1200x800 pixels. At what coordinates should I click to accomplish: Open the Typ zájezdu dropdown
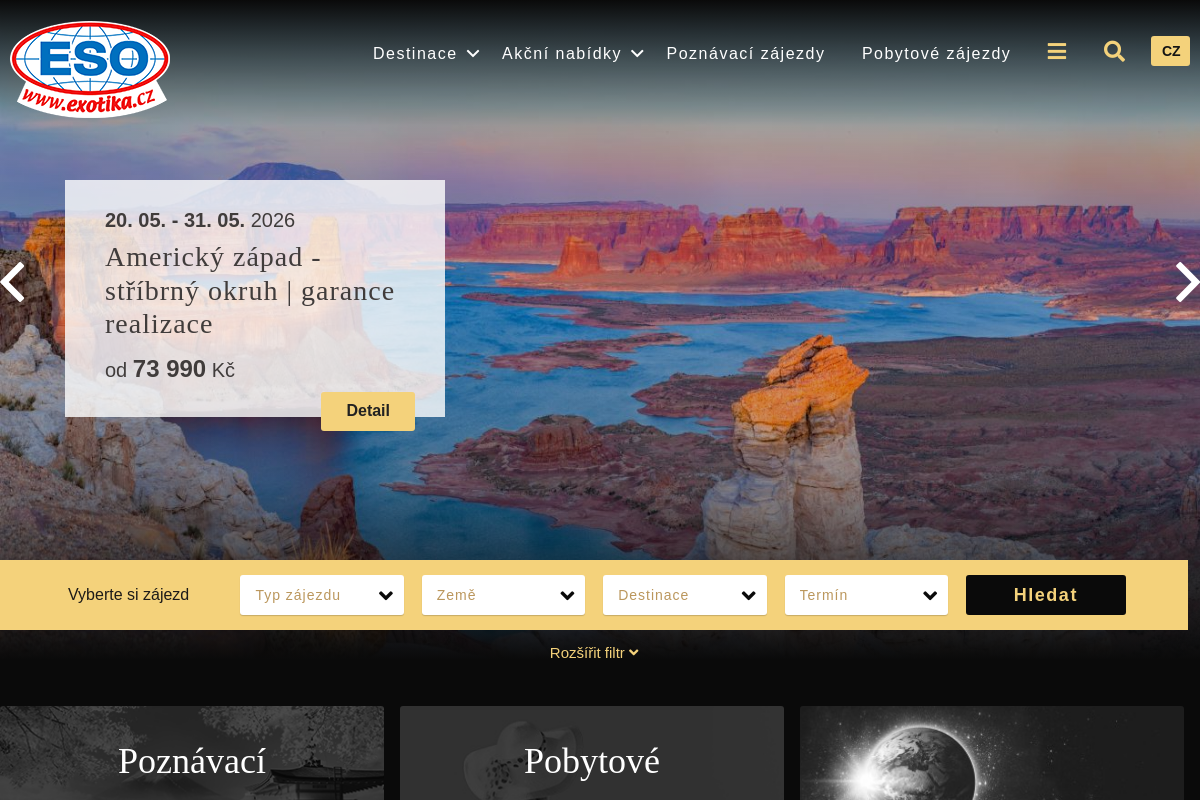[x=322, y=595]
